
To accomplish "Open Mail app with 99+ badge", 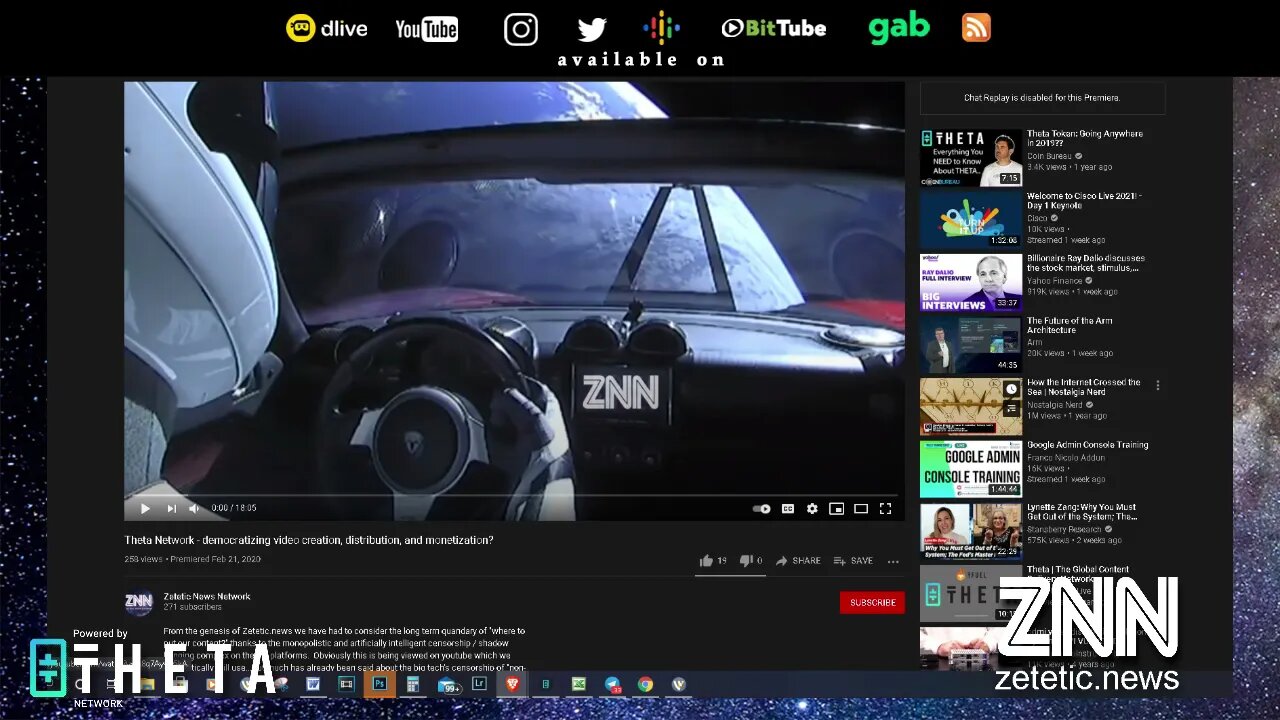I will (x=448, y=684).
